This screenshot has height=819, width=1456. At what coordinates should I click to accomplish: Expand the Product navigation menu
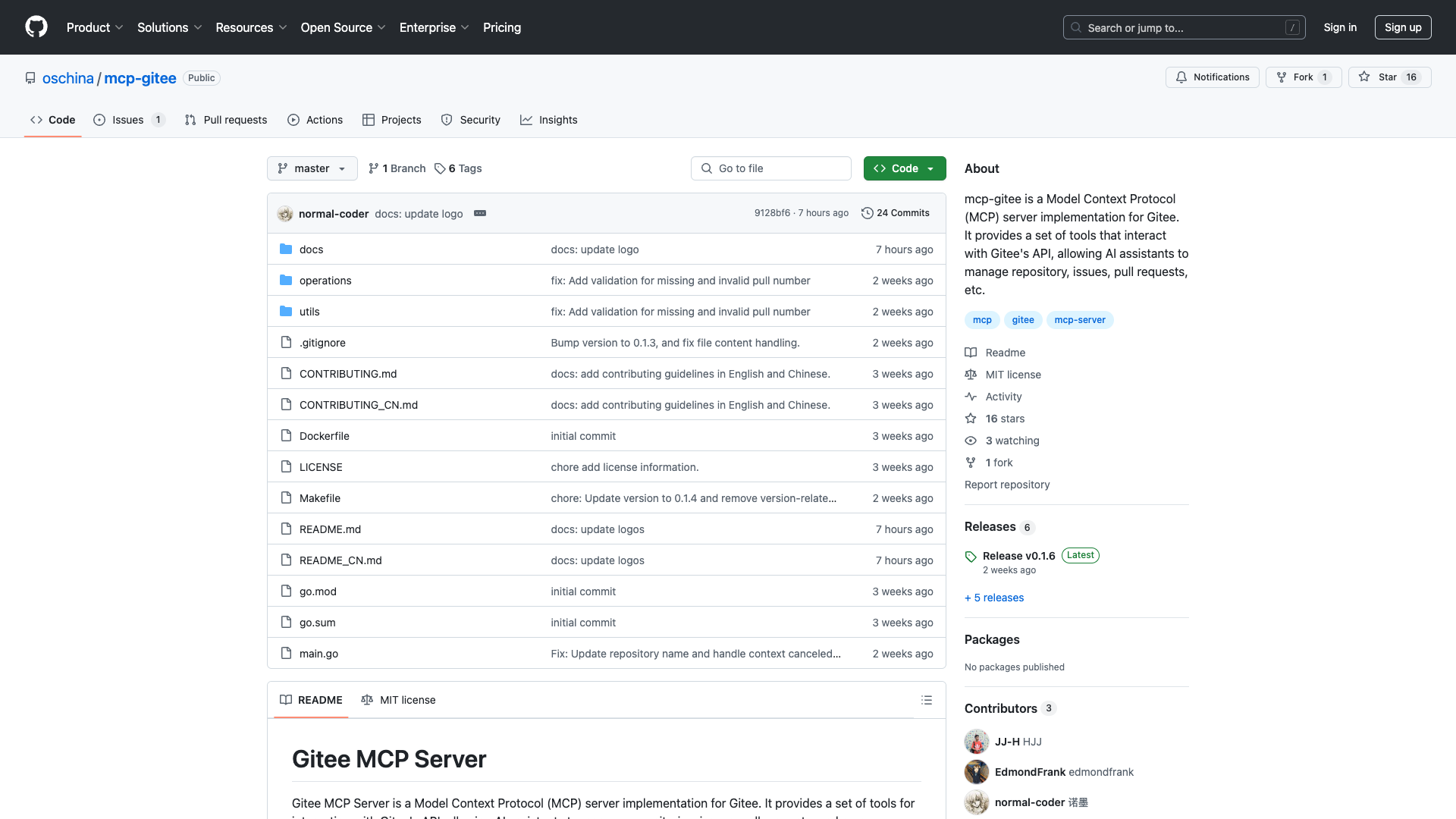pyautogui.click(x=94, y=27)
